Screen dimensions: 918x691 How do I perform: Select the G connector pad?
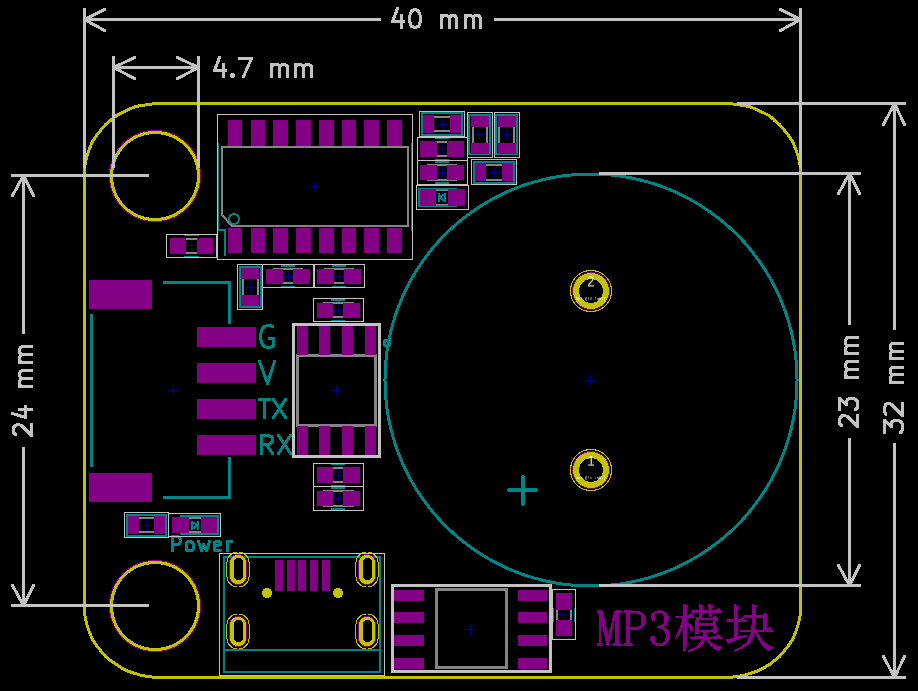tap(227, 337)
